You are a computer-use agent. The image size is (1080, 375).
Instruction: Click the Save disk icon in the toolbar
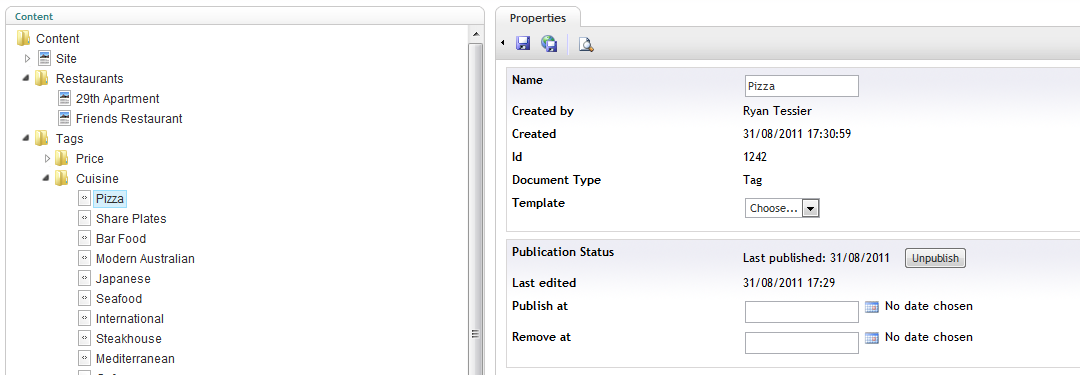[523, 44]
